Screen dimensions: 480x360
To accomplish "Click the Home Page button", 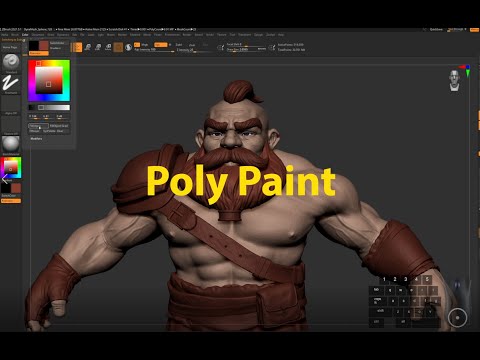I will (10, 47).
